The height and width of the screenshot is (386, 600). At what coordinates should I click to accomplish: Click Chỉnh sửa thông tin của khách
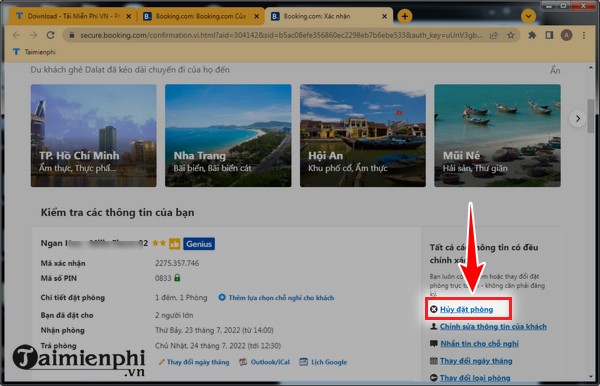tap(493, 326)
